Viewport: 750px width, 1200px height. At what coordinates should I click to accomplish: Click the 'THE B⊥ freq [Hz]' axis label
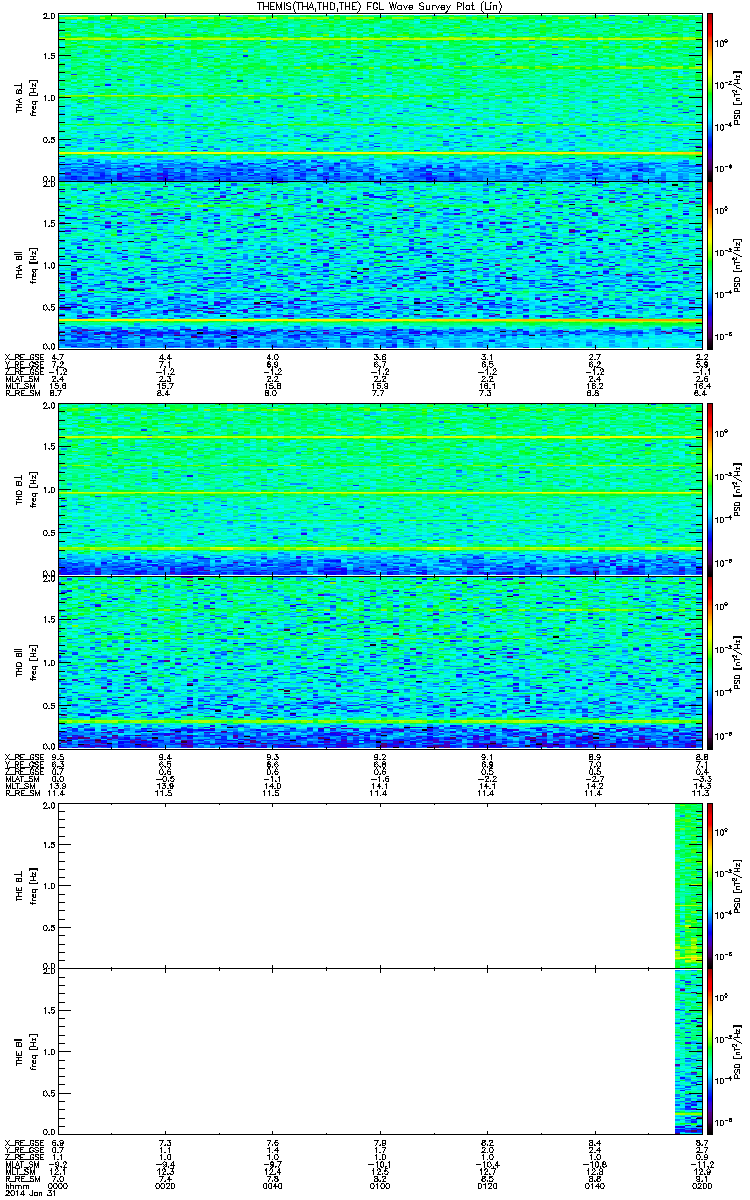click(25, 885)
